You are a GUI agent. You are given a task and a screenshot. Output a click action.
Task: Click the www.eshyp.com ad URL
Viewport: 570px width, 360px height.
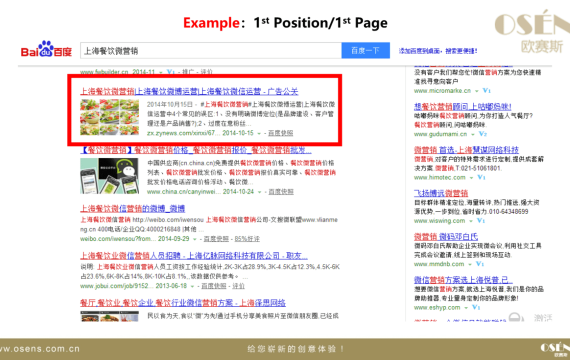tap(437, 308)
